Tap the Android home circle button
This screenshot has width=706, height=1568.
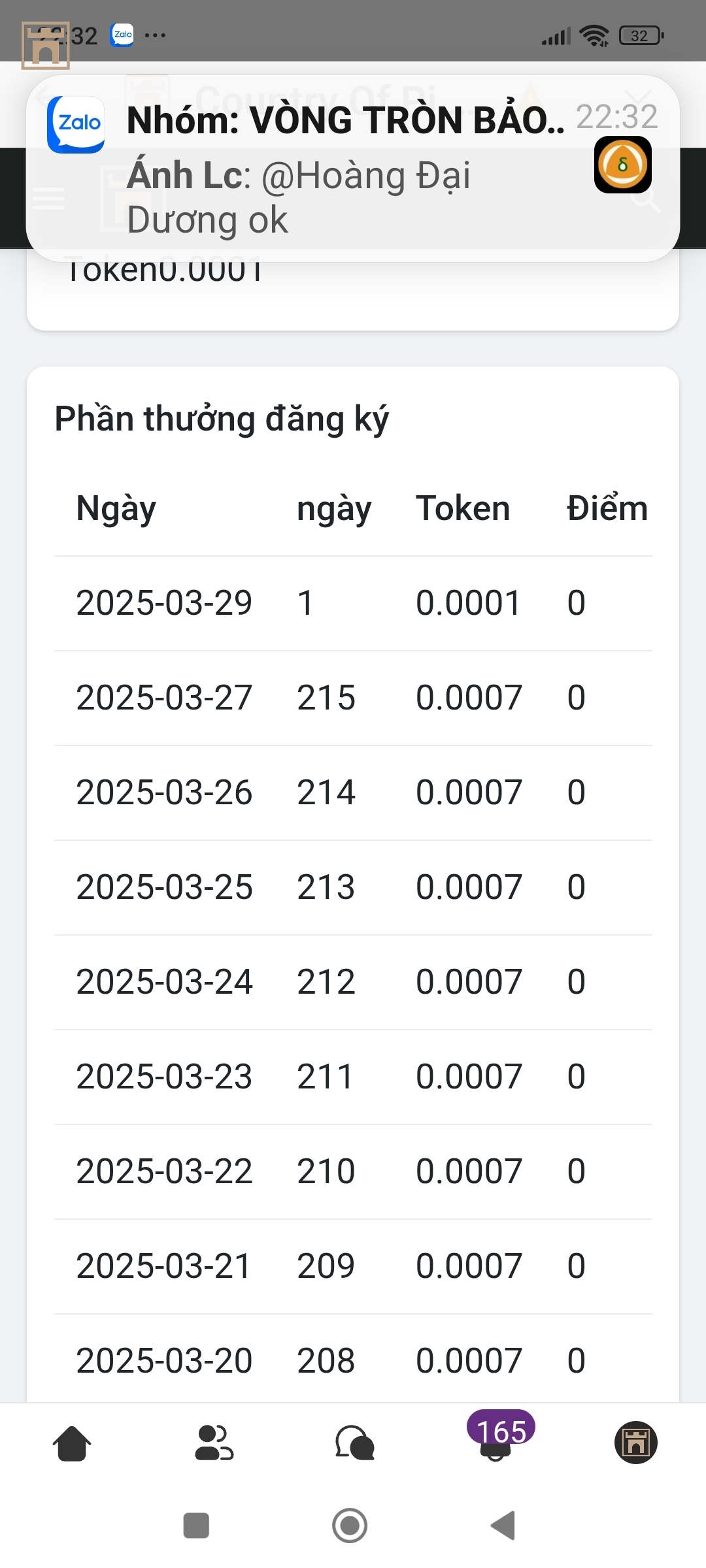pos(350,1526)
